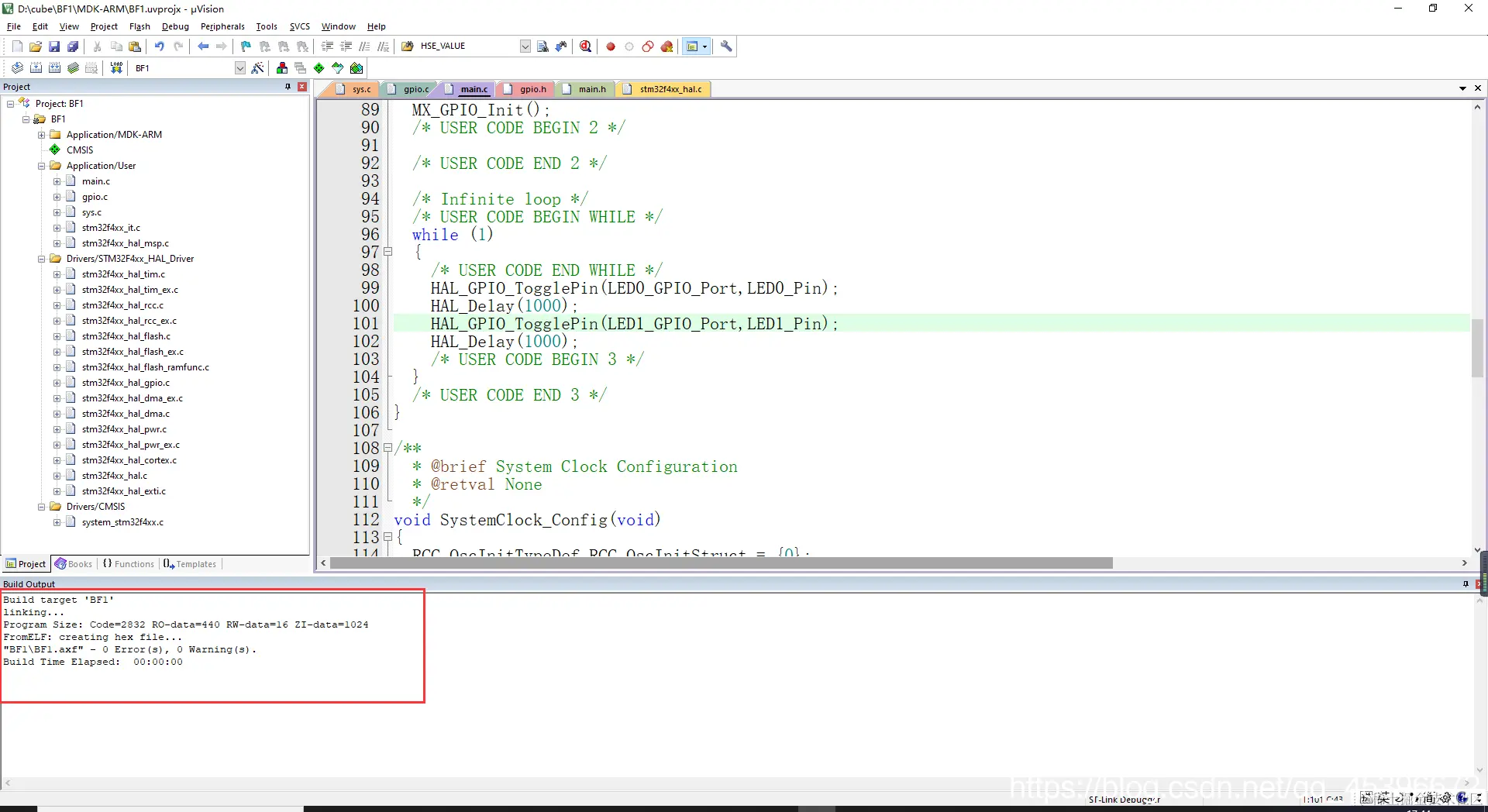Fold the while loop block at line 97
Image resolution: width=1488 pixels, height=812 pixels.
click(388, 252)
